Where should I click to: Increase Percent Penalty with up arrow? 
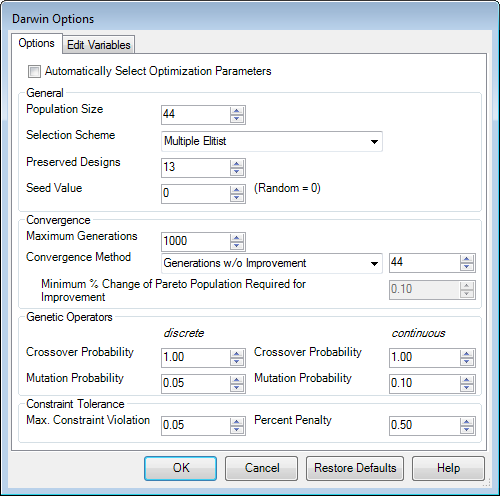click(467, 422)
